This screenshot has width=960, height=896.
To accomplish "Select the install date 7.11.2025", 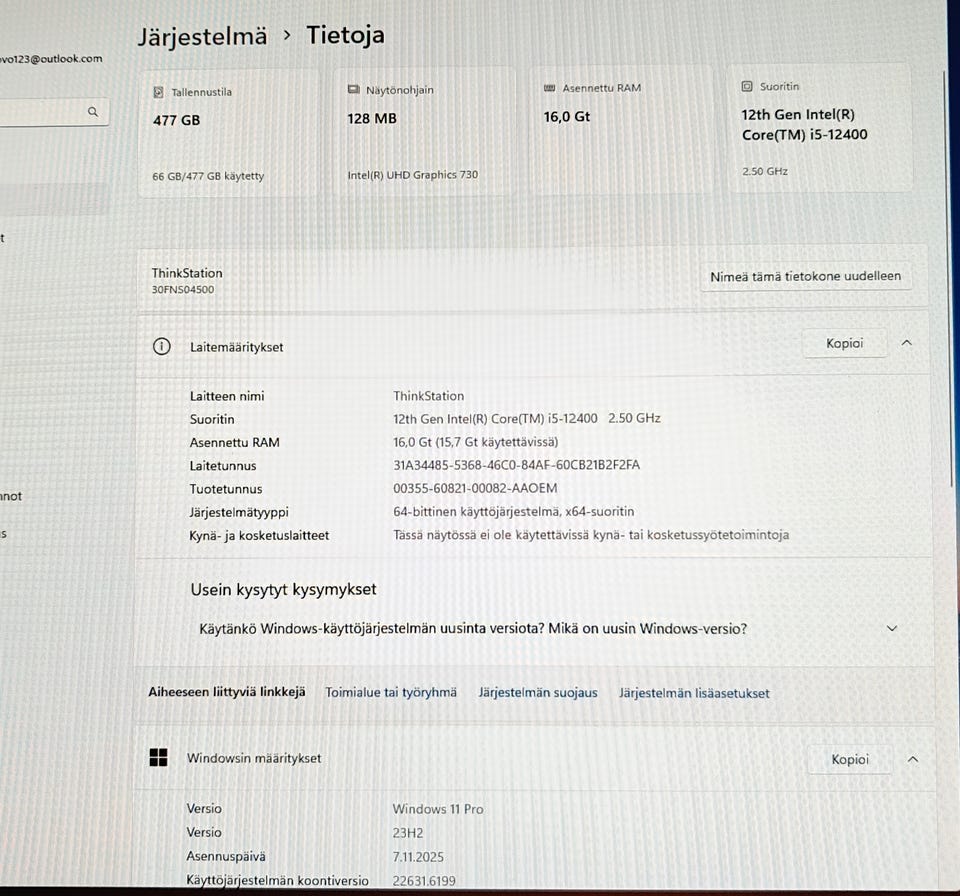I will [418, 857].
